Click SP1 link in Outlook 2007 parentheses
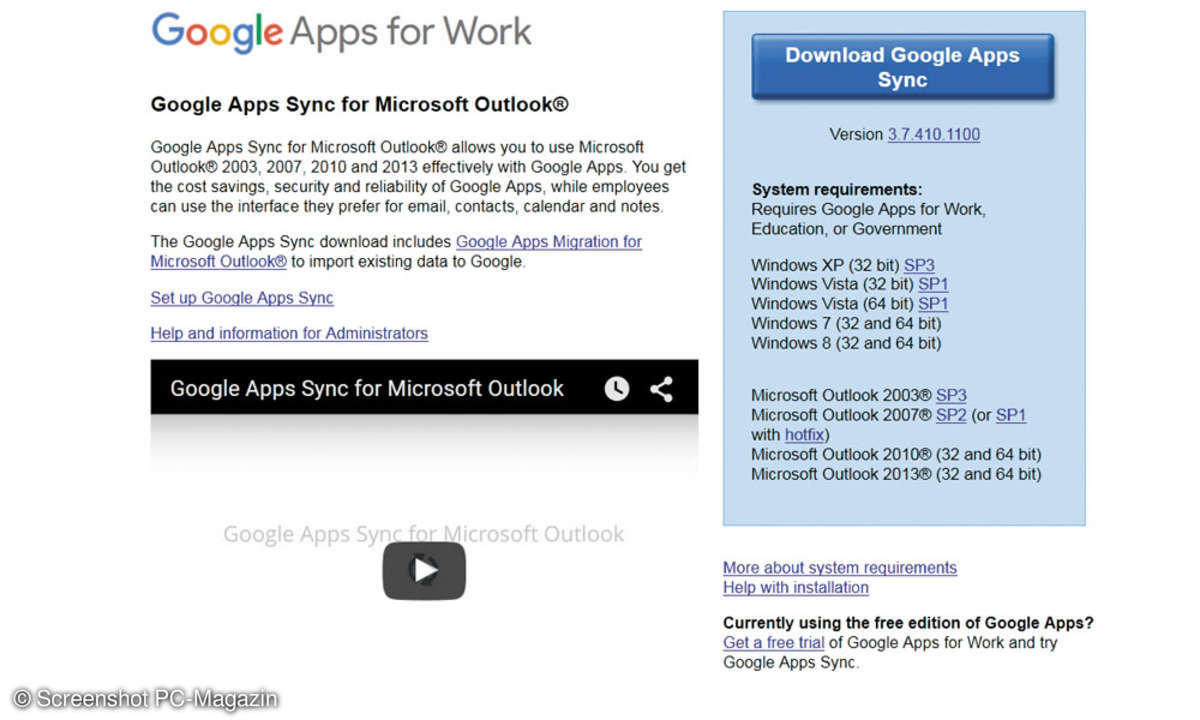Screen dimensions: 1200x720 (x=1011, y=415)
